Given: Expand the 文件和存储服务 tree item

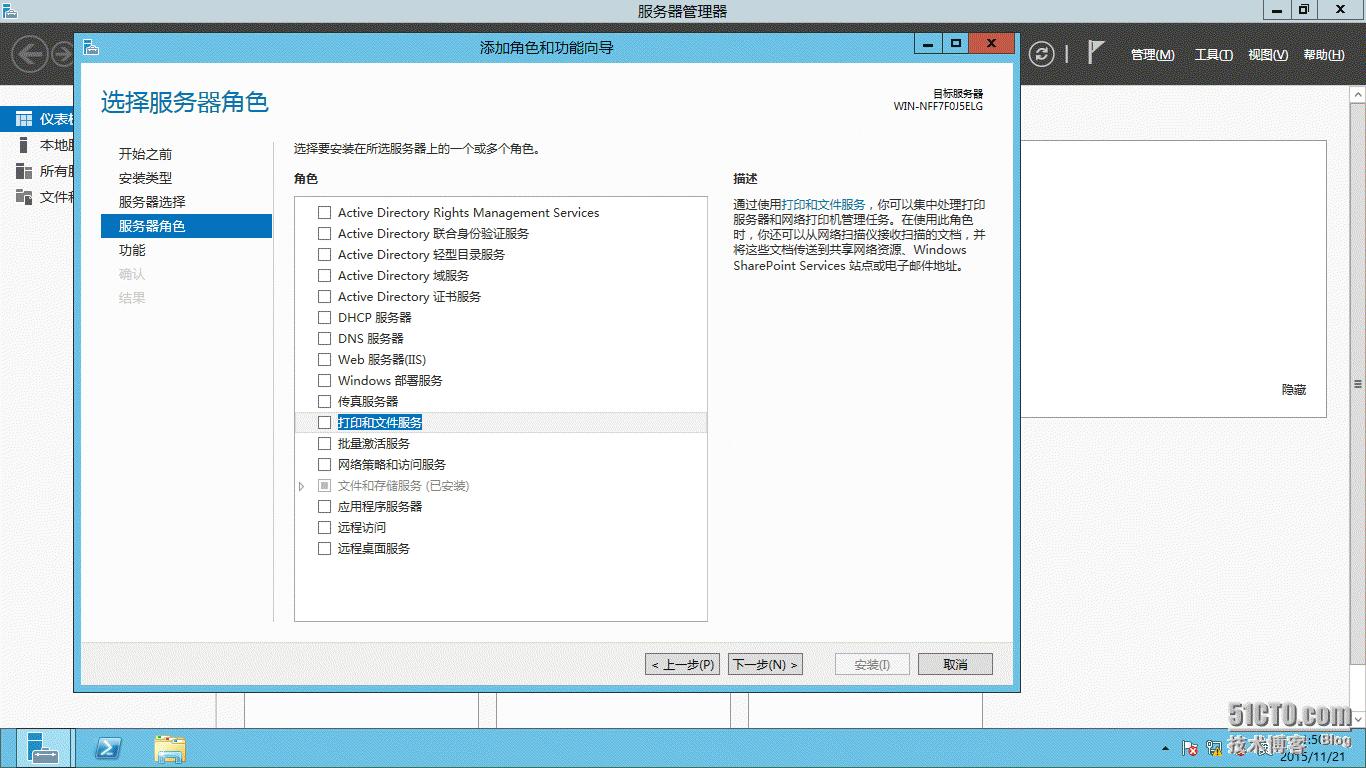Looking at the screenshot, I should [x=302, y=485].
